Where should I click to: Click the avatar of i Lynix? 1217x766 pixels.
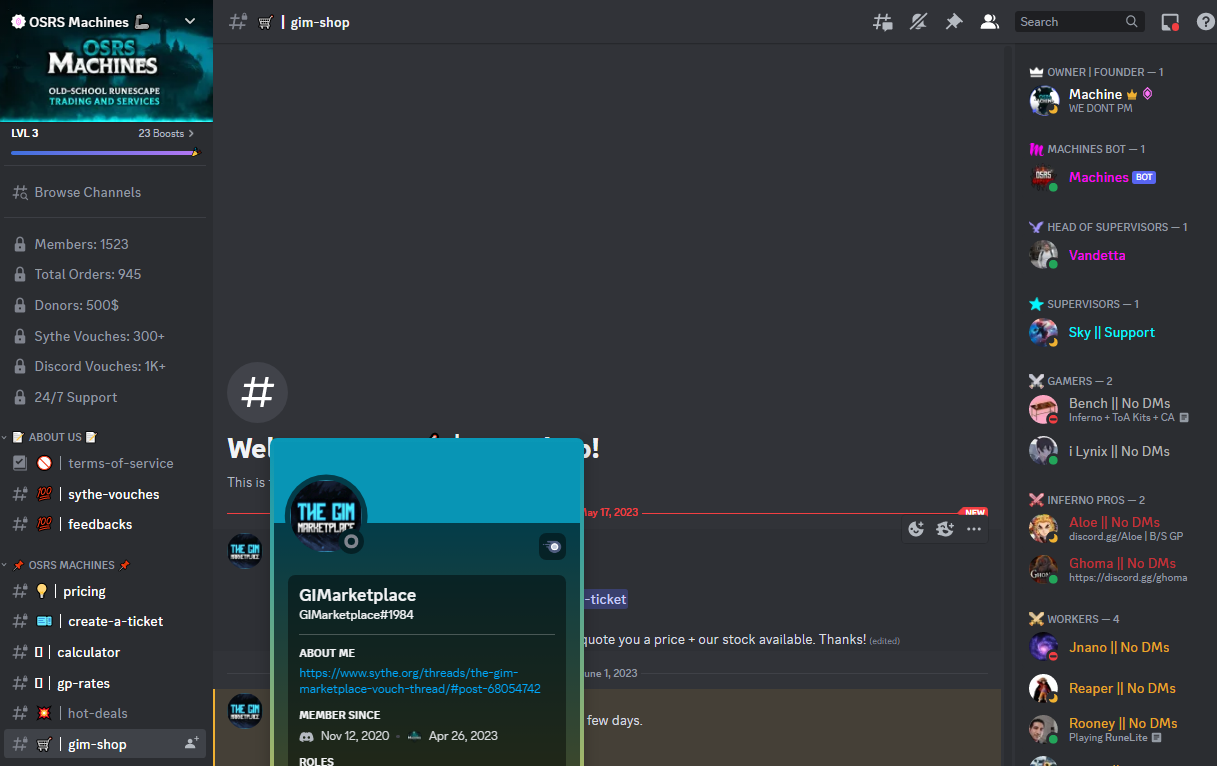[1044, 451]
